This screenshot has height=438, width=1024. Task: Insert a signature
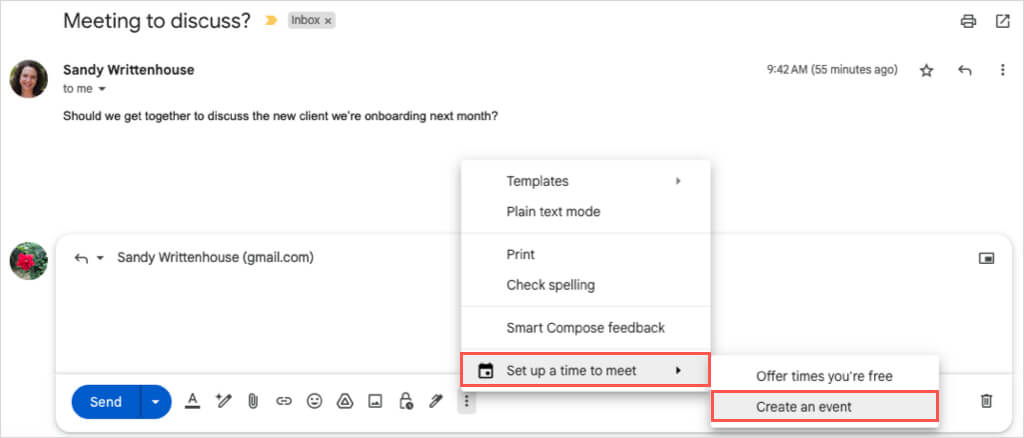pyautogui.click(x=436, y=401)
